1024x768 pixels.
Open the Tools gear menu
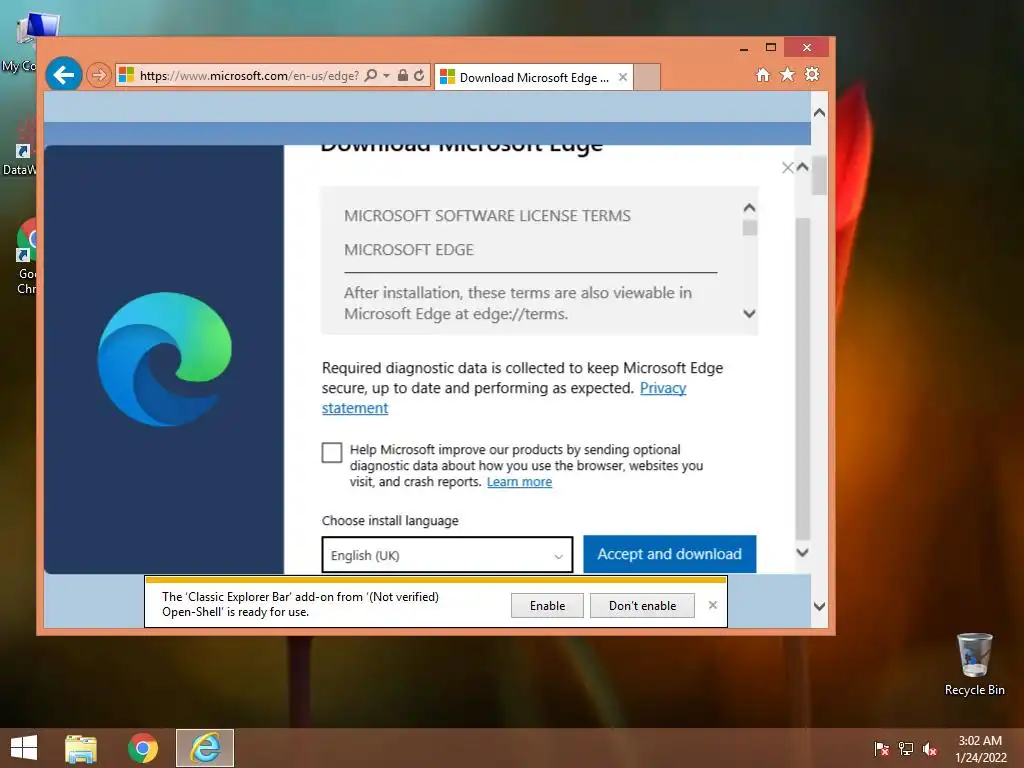(x=812, y=74)
